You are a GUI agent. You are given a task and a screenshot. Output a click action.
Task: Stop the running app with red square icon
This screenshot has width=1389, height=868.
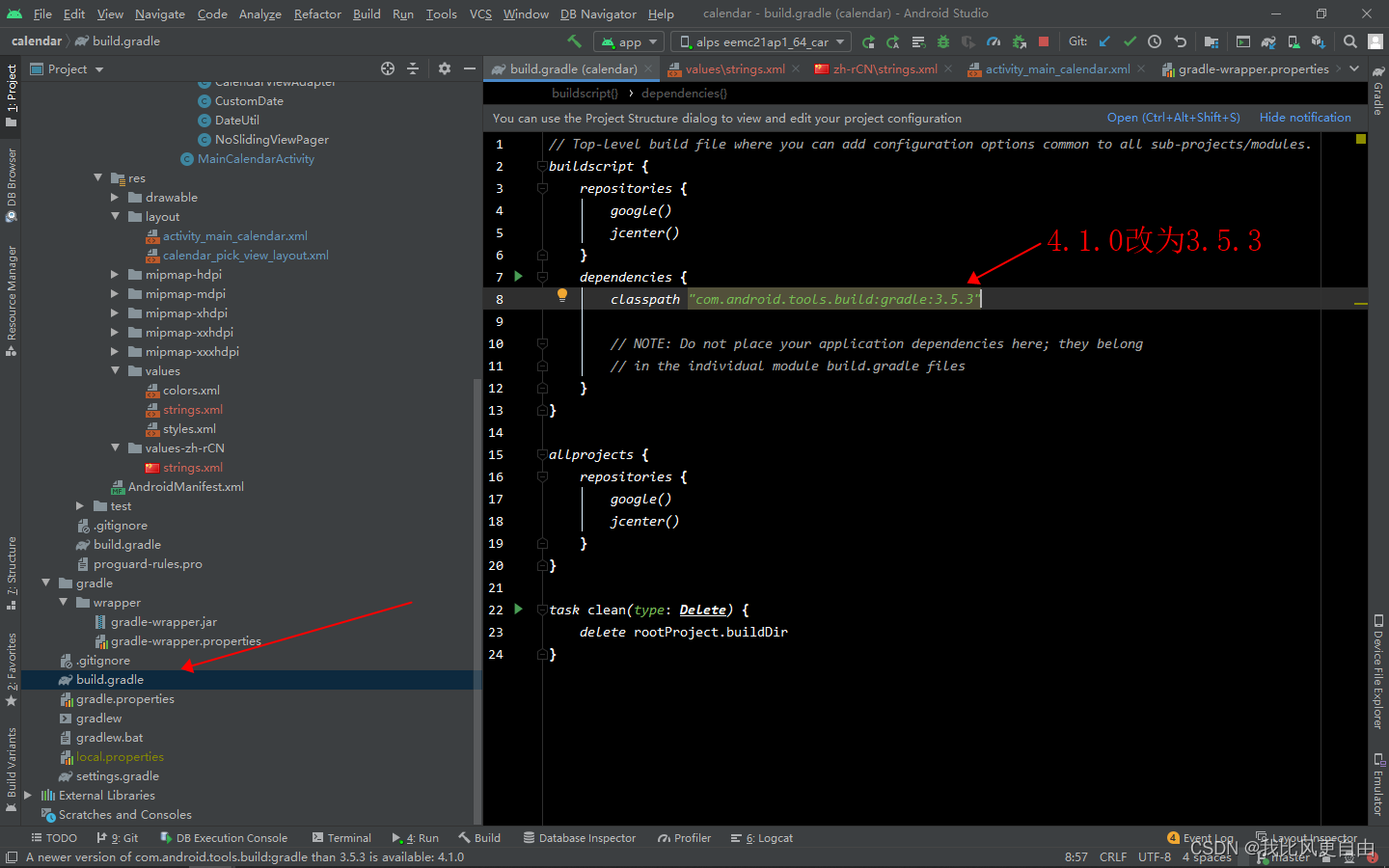click(1044, 41)
